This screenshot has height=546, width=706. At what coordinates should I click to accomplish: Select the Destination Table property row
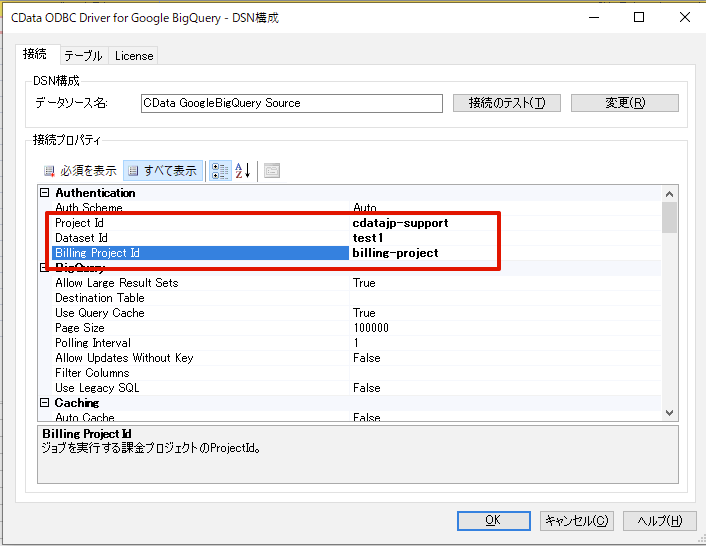tap(356, 298)
